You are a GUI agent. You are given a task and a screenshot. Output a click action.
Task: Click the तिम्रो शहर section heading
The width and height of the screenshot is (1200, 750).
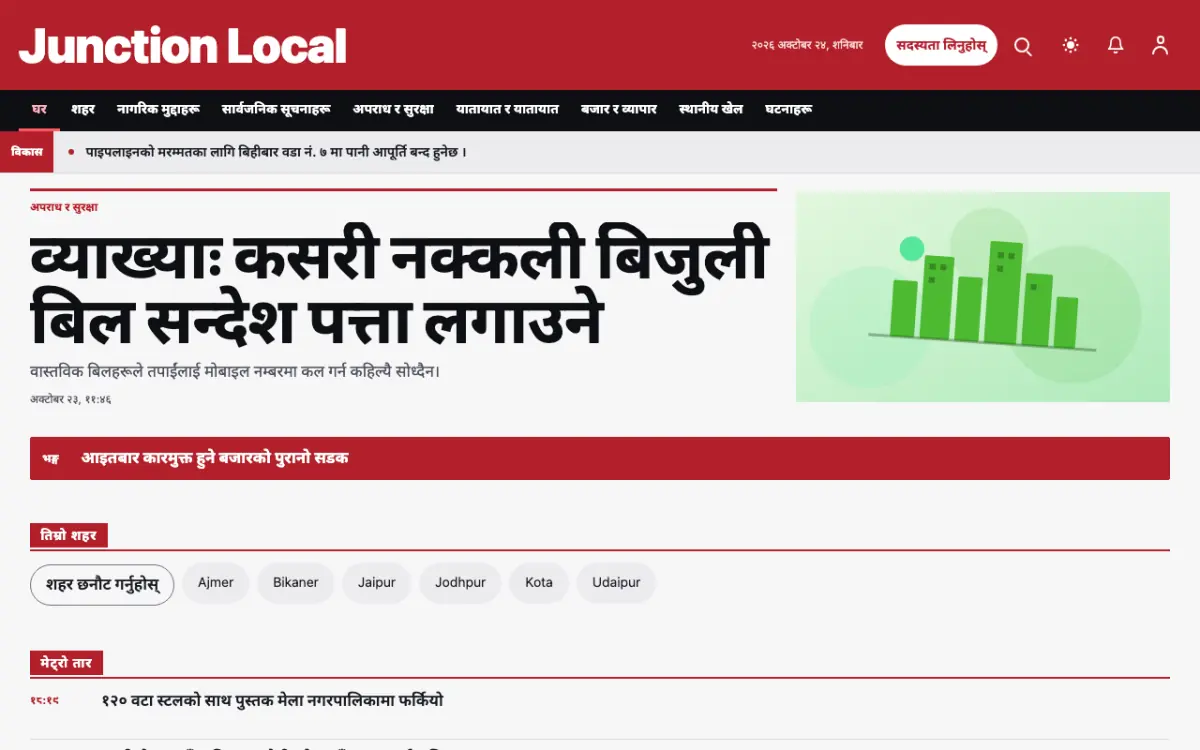click(x=69, y=535)
